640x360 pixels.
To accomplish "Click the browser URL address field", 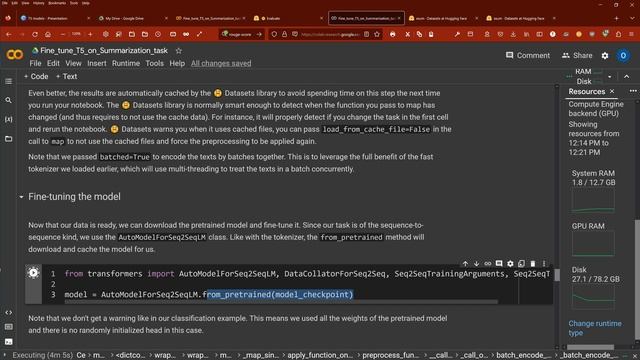I will [331, 34].
